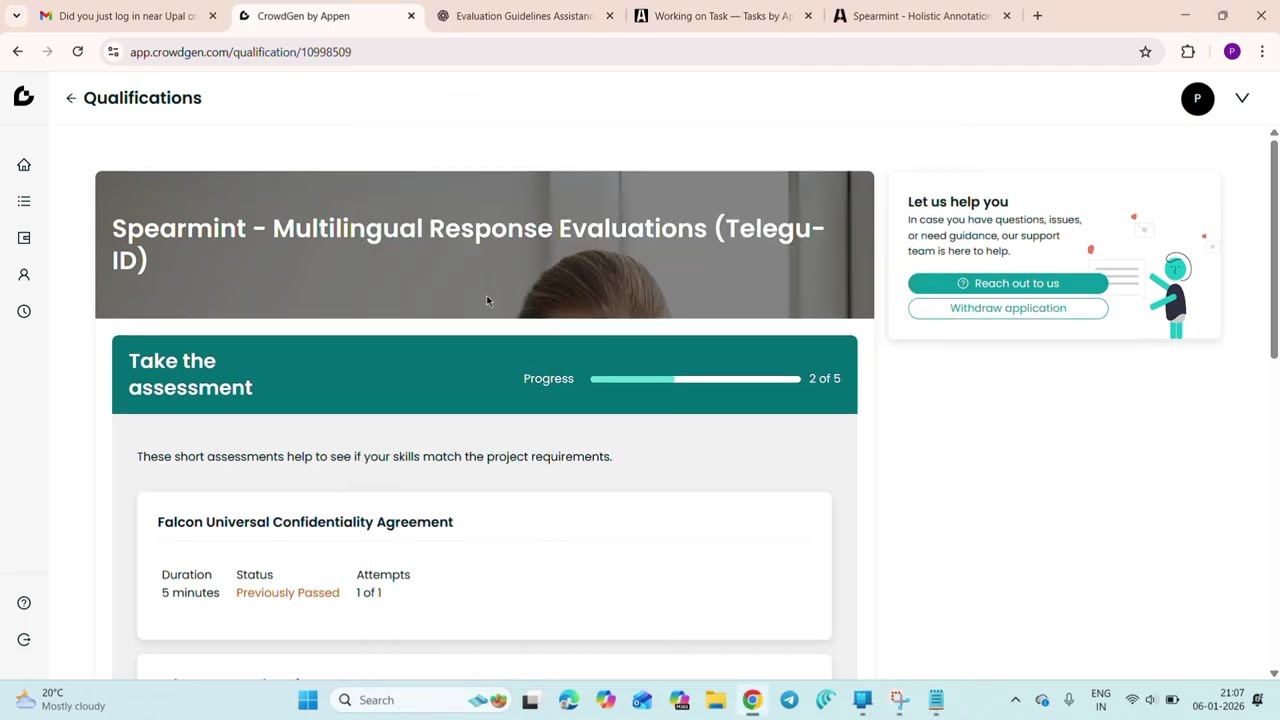The image size is (1280, 720).
Task: Open Chrome three-dot menu
Action: 1262,52
